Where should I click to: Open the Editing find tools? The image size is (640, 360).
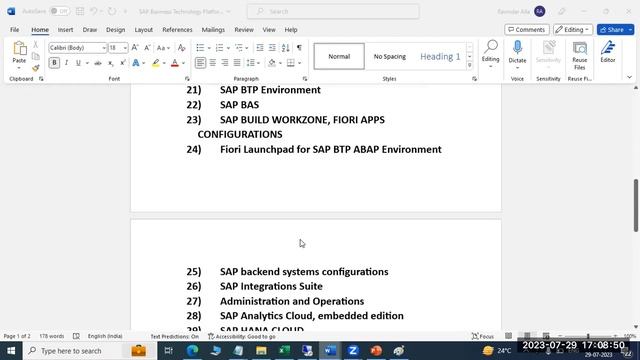coord(490,54)
